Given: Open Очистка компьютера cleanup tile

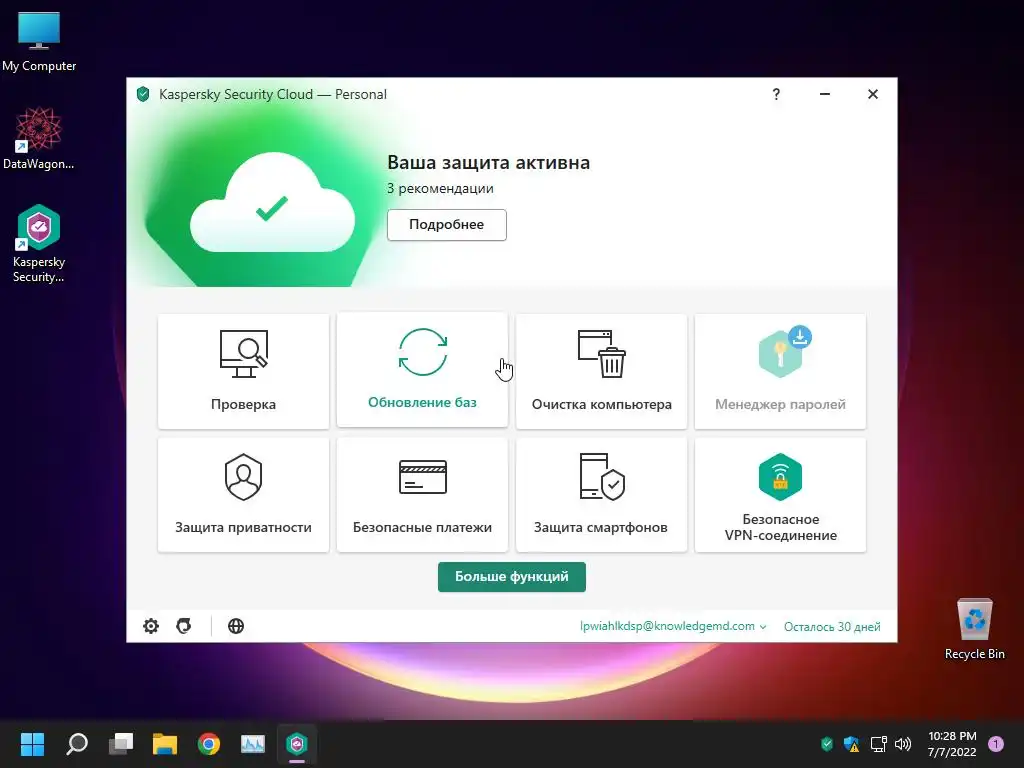Looking at the screenshot, I should click(x=601, y=371).
